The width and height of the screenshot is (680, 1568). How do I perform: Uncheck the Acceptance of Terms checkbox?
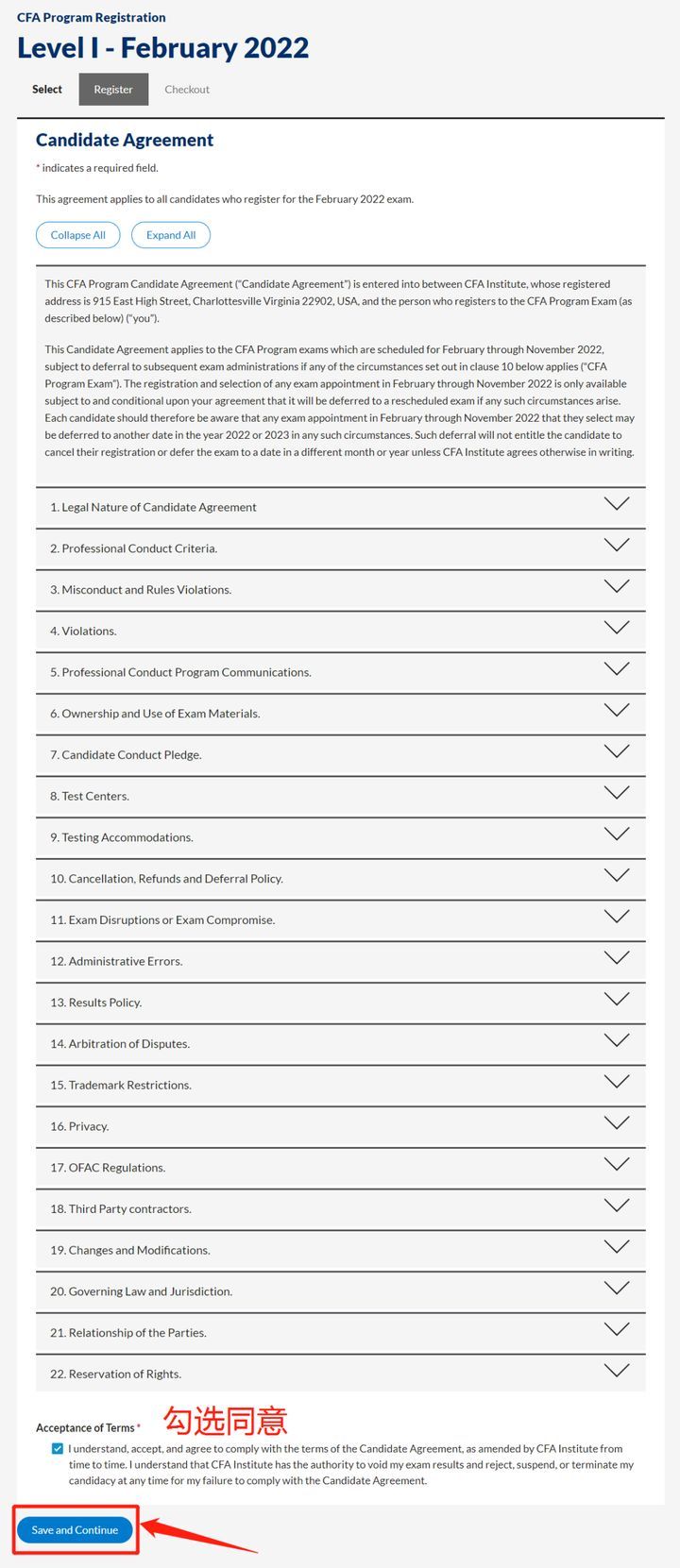pyautogui.click(x=58, y=1449)
